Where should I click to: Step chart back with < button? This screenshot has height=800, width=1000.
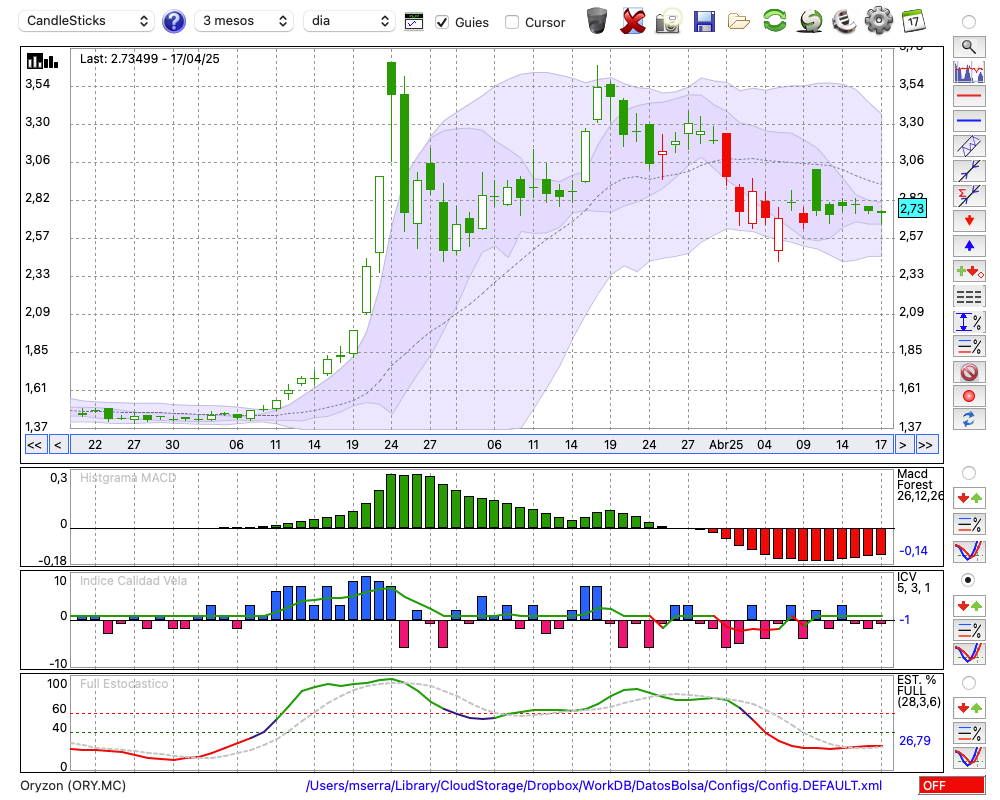tap(58, 445)
